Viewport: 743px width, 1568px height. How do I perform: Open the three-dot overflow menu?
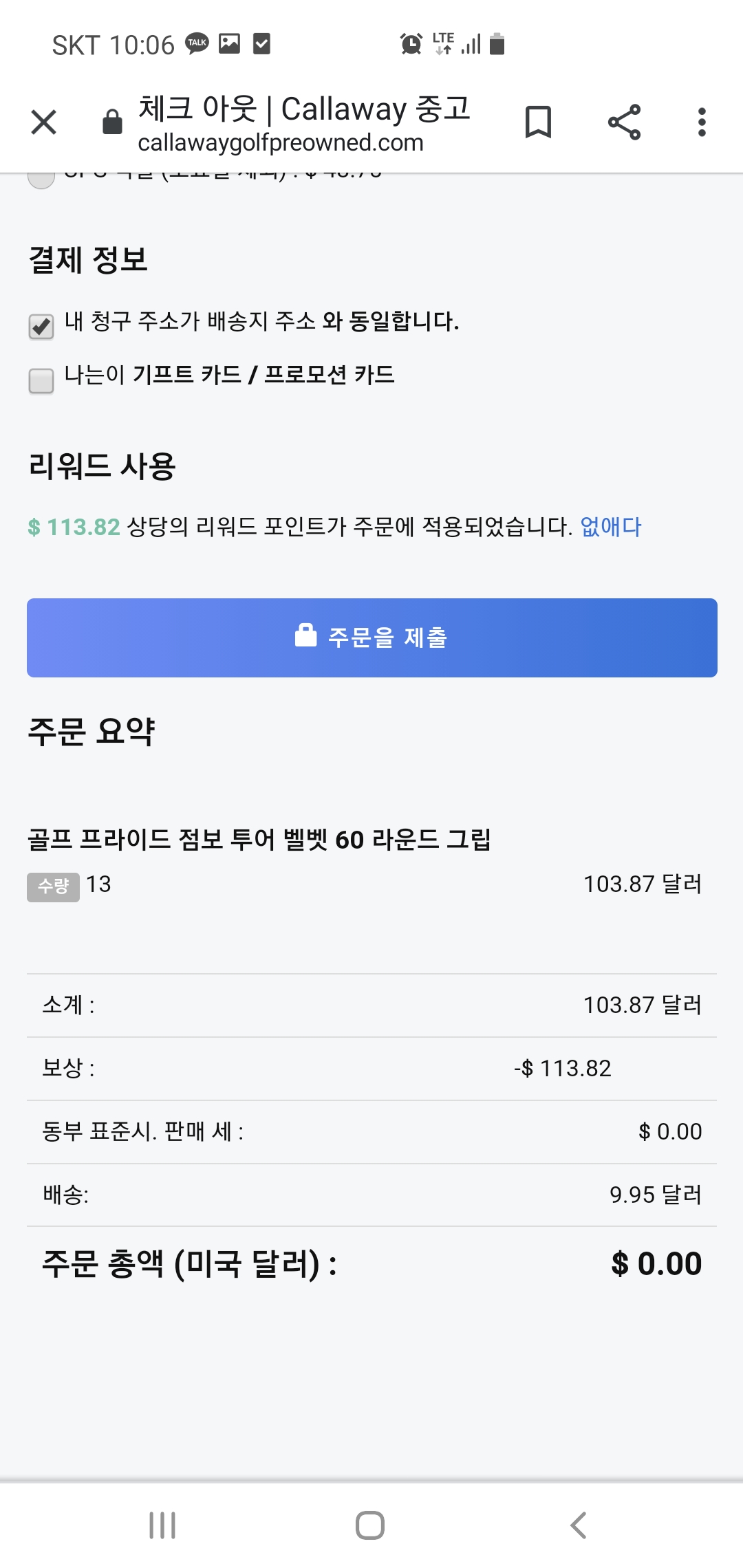point(702,122)
